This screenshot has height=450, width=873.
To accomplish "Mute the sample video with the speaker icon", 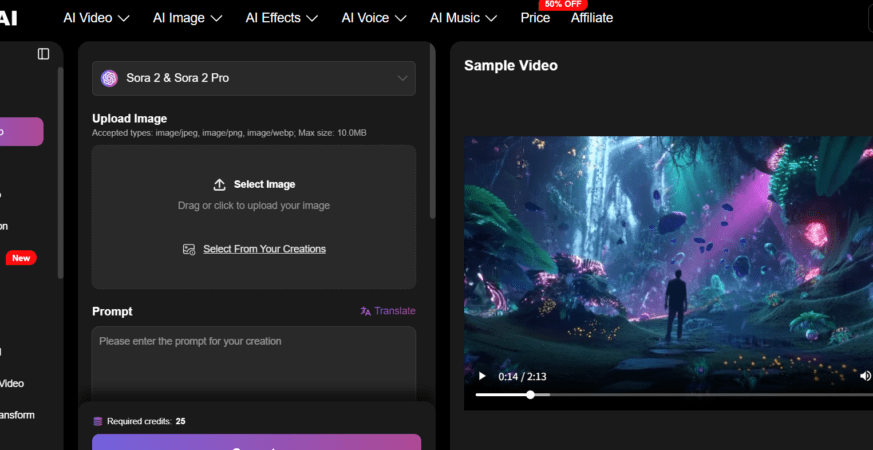I will 864,376.
